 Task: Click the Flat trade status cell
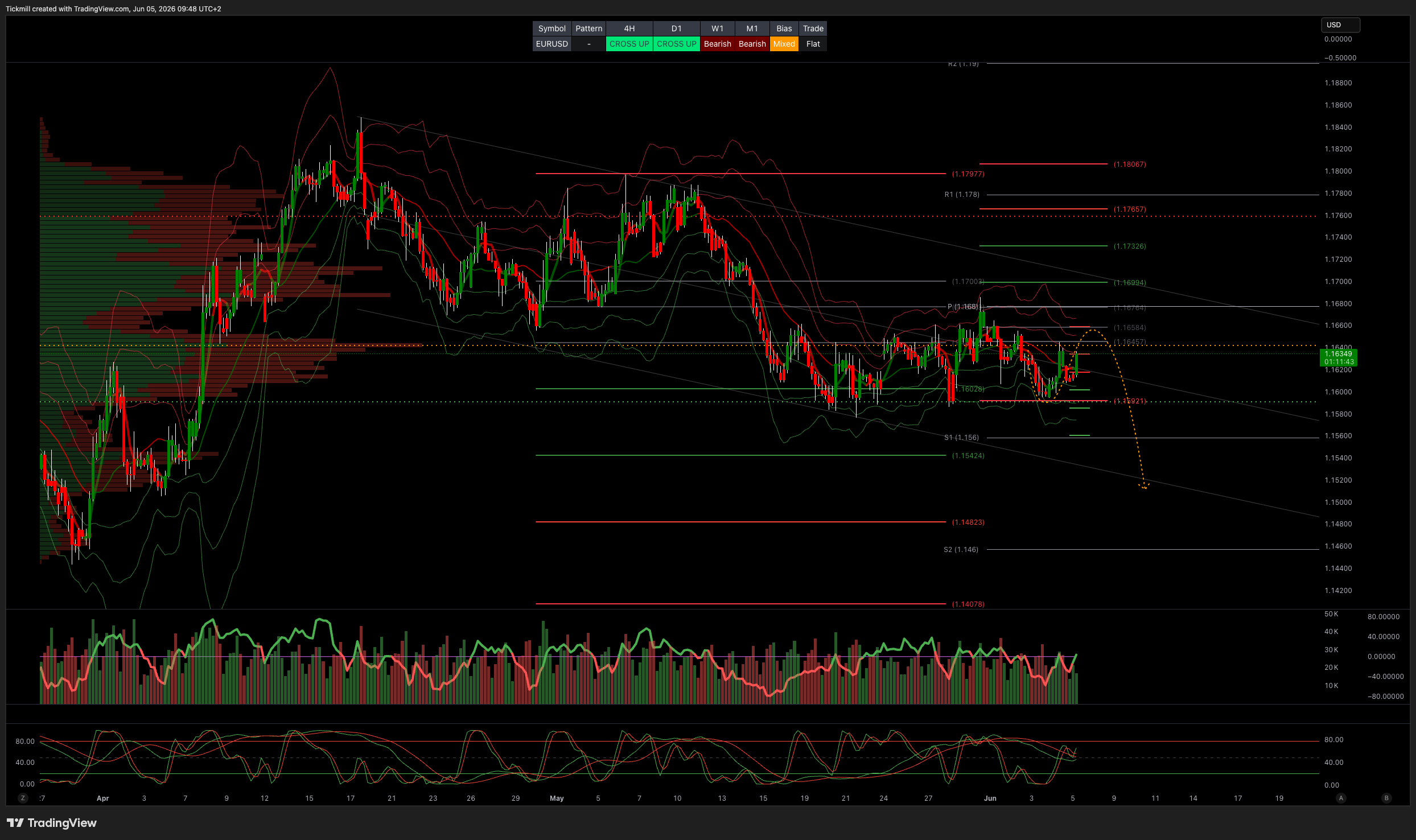813,44
